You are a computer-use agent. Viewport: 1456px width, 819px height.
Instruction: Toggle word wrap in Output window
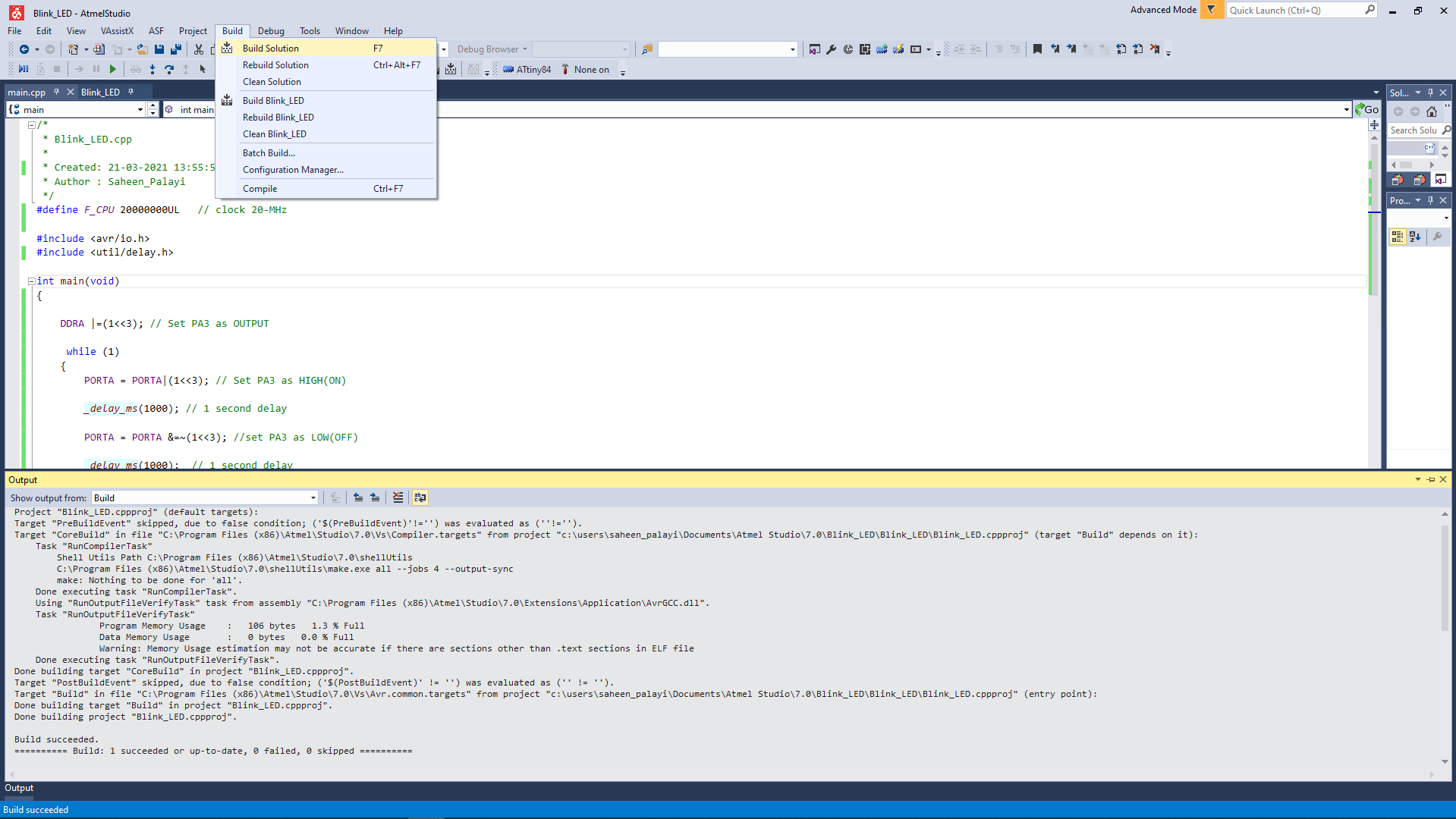420,498
